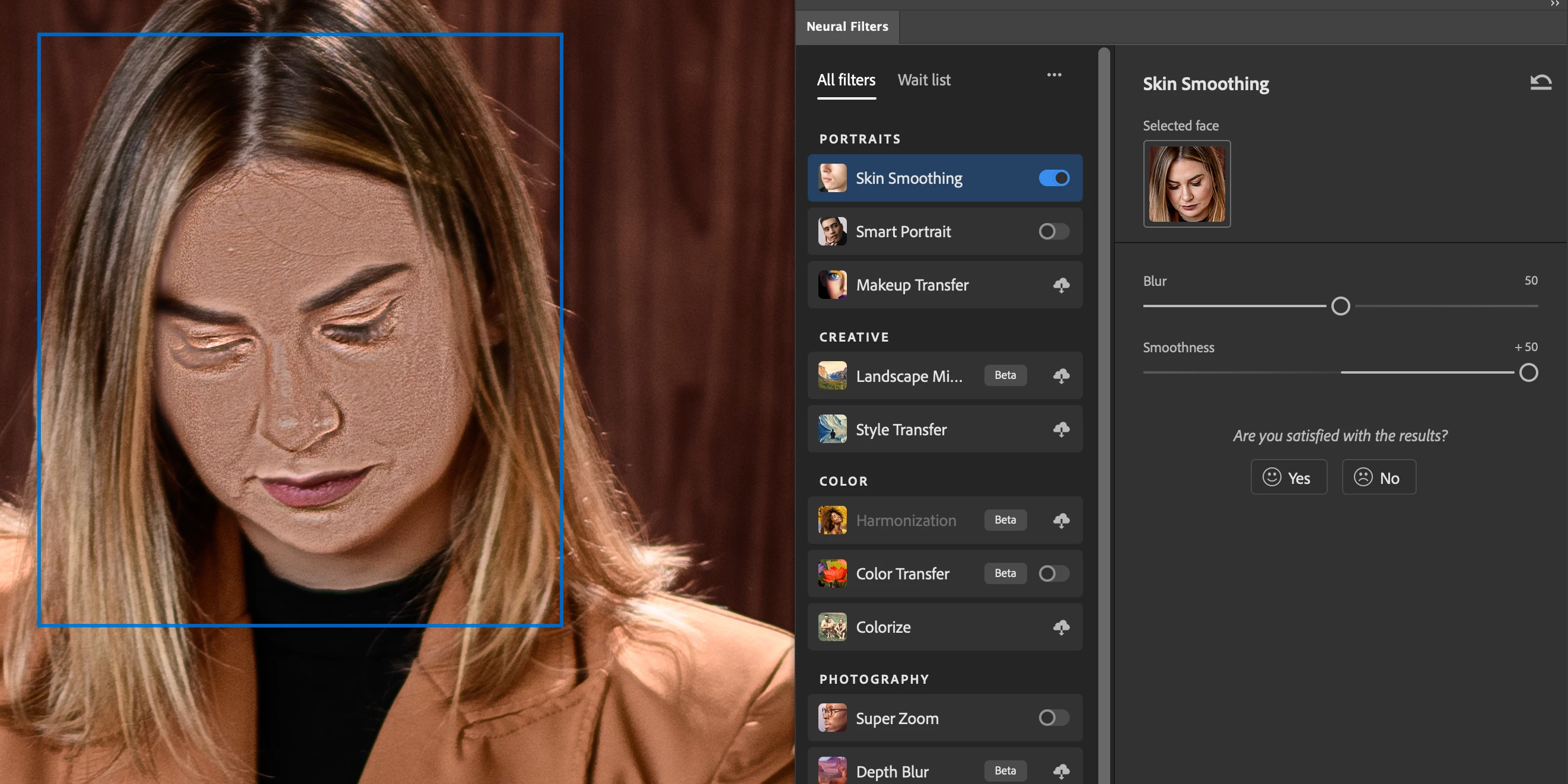Disable the Skin Smoothing toggle

click(1054, 178)
